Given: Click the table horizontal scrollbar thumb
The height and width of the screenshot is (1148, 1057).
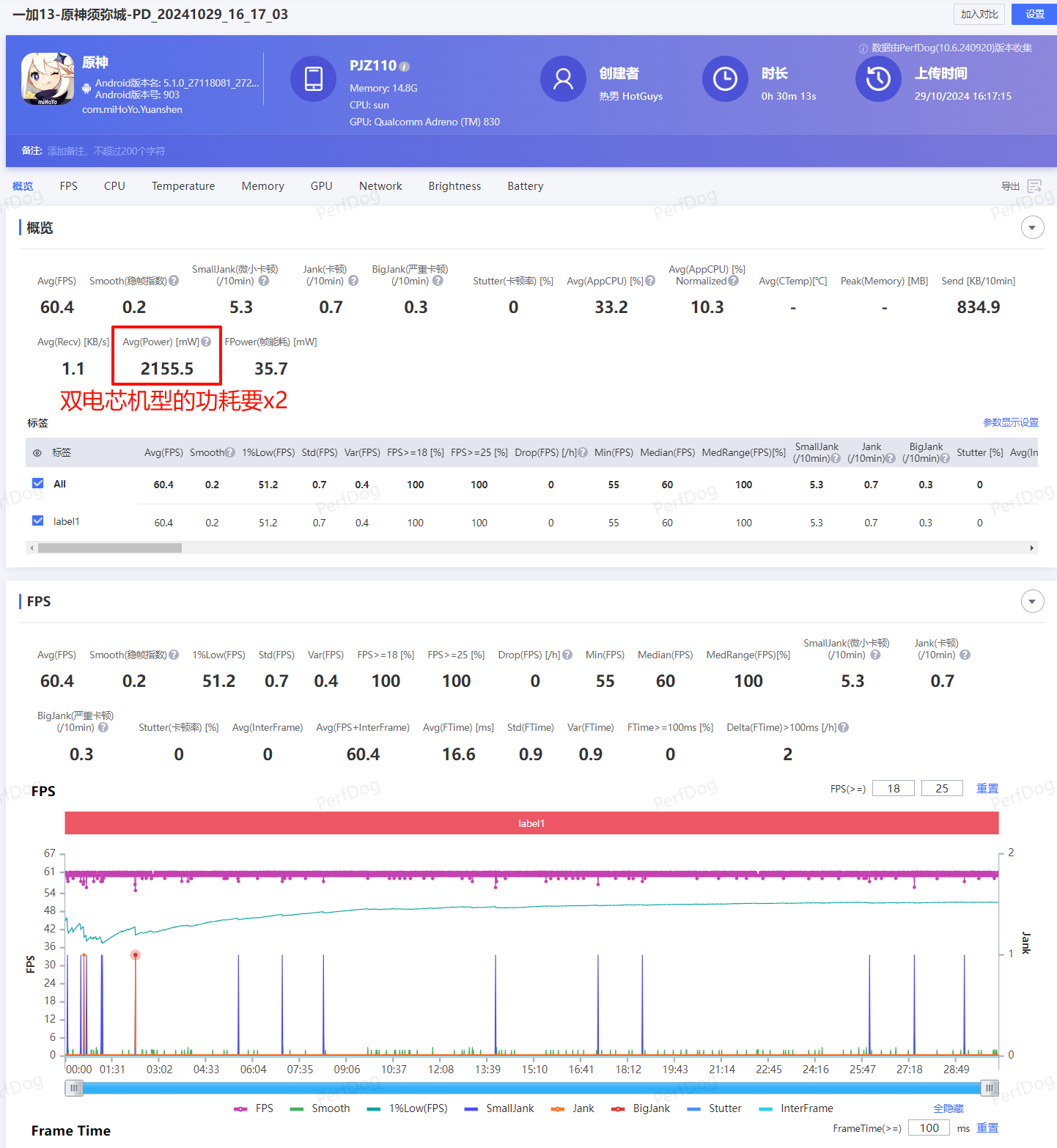Looking at the screenshot, I should coord(110,548).
